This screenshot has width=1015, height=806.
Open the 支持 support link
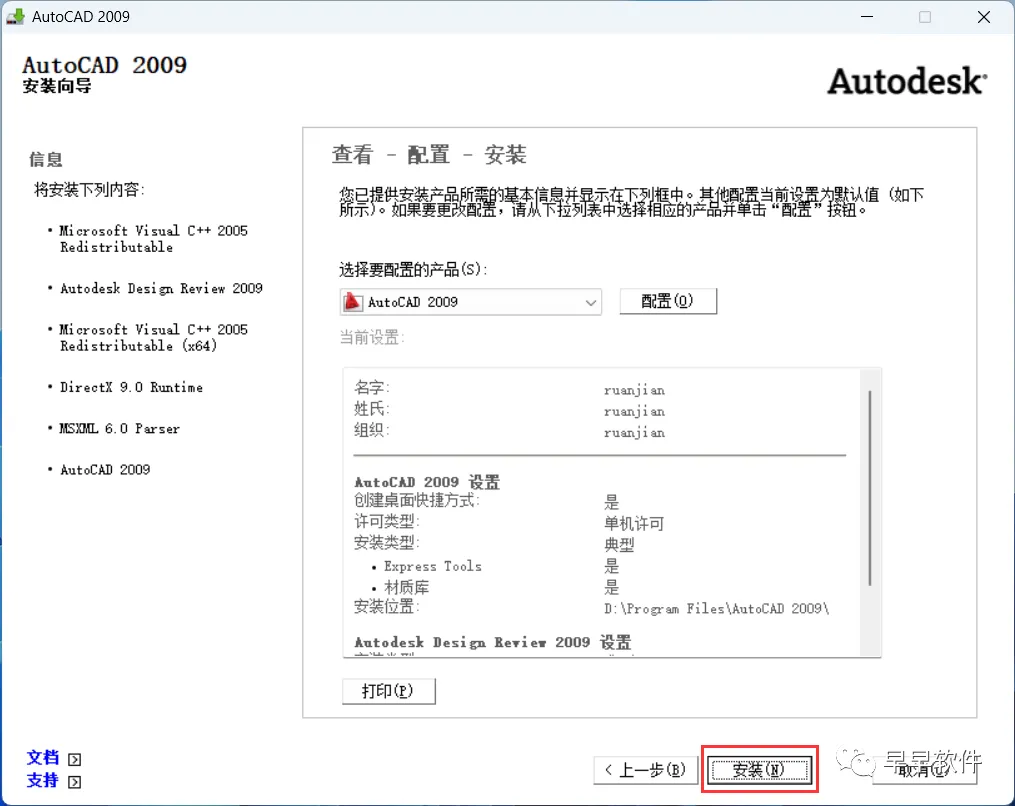point(43,780)
